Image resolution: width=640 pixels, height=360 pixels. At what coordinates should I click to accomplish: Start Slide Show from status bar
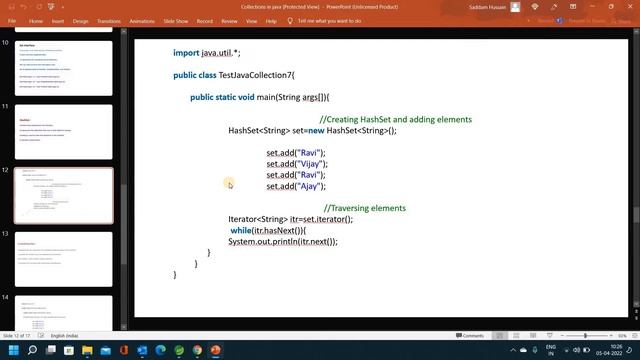click(550, 336)
